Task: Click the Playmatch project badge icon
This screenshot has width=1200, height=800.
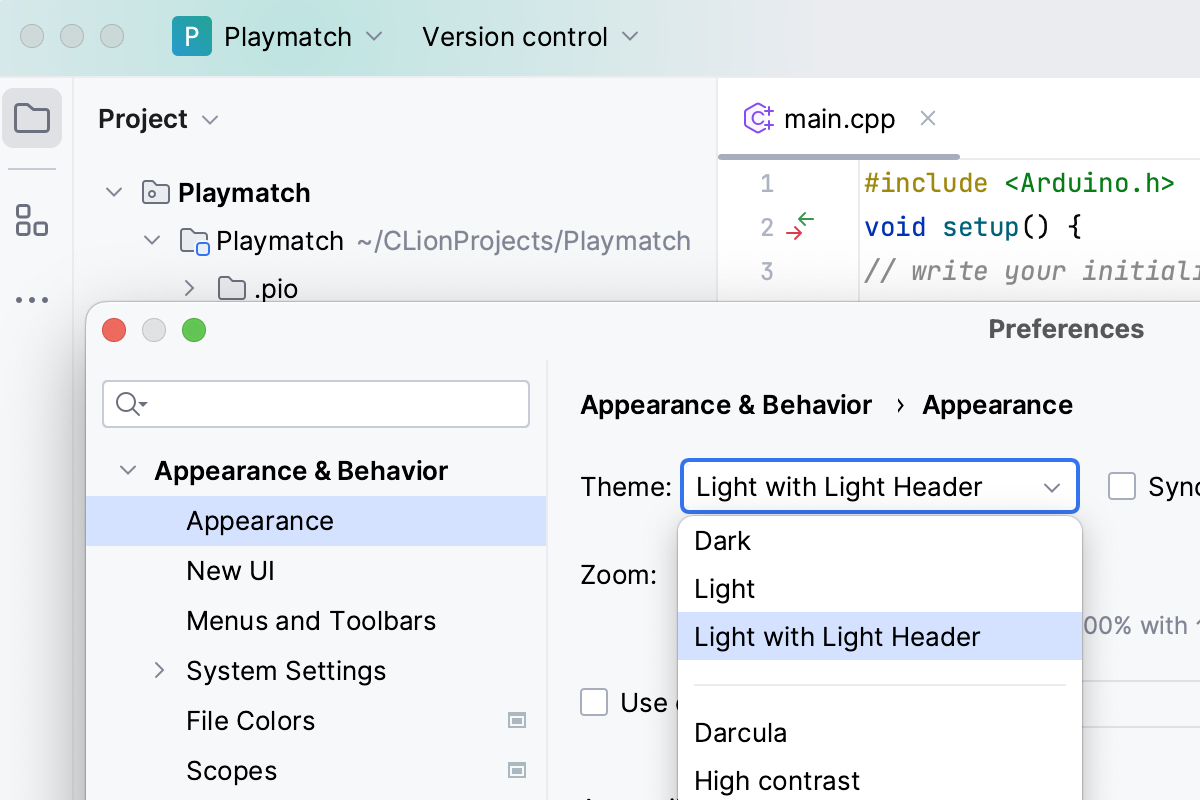Action: [x=192, y=37]
